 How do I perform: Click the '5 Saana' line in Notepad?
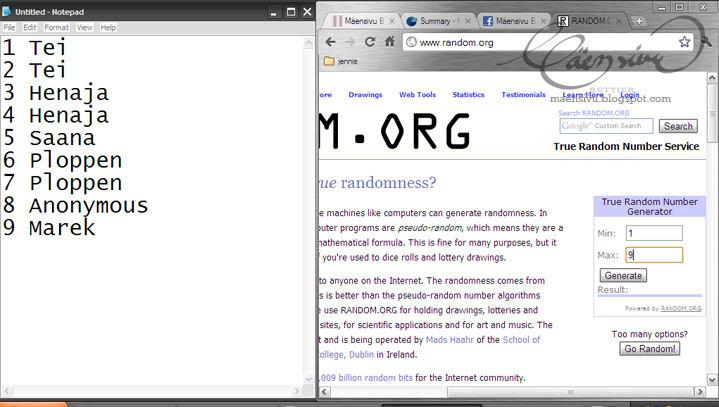pos(49,138)
